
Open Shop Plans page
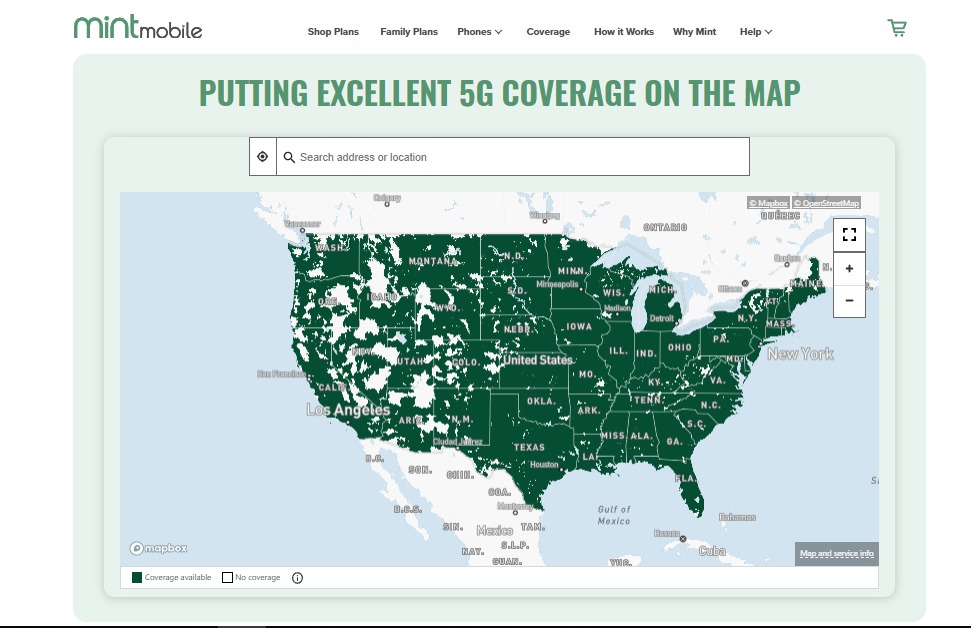click(333, 32)
